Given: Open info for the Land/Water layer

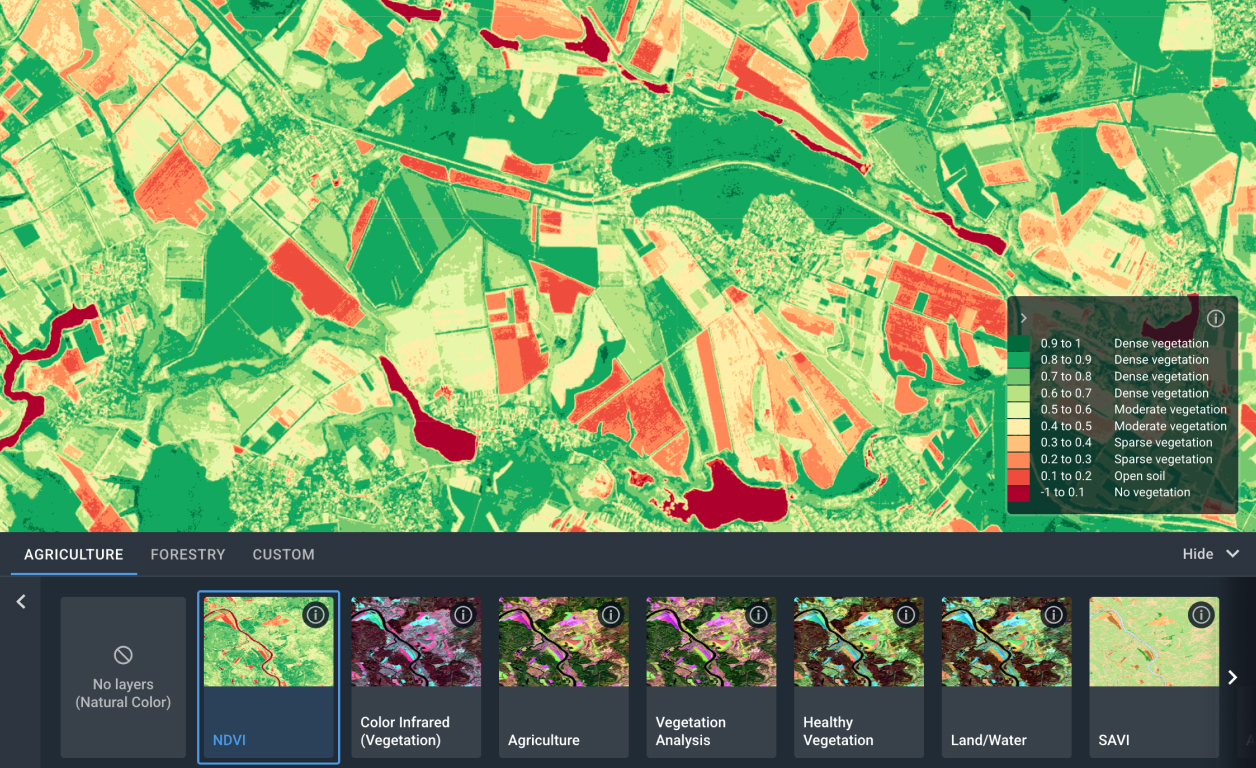Looking at the screenshot, I should [x=1053, y=614].
